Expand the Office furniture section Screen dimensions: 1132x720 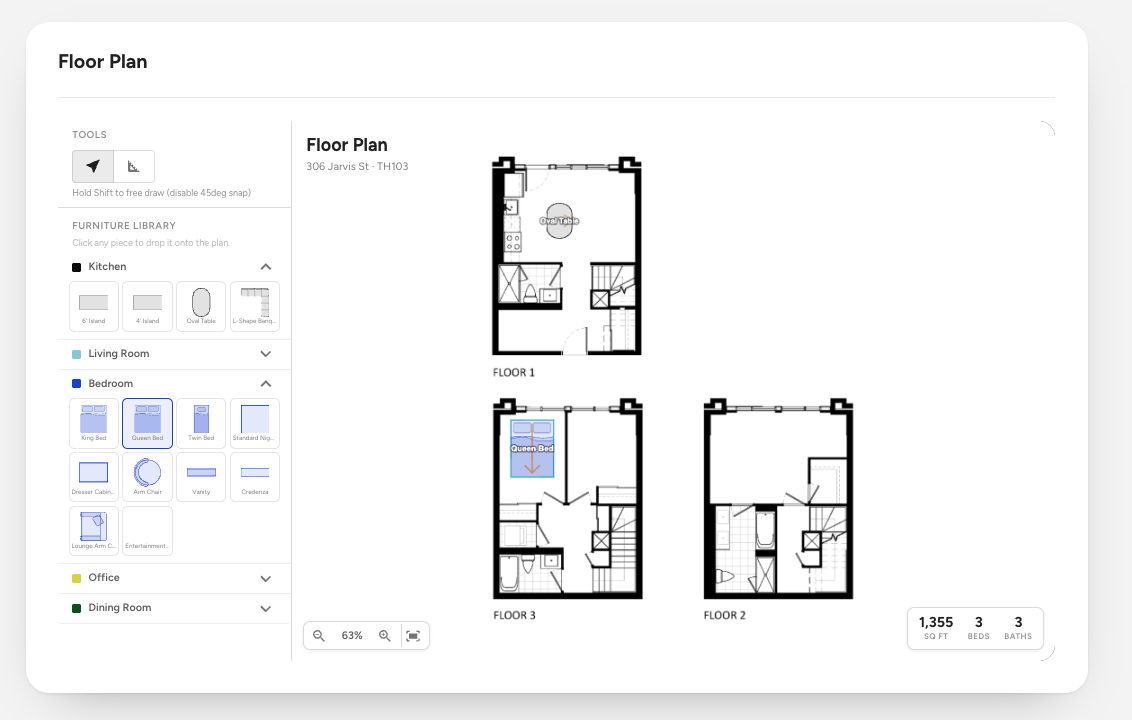pyautogui.click(x=266, y=578)
